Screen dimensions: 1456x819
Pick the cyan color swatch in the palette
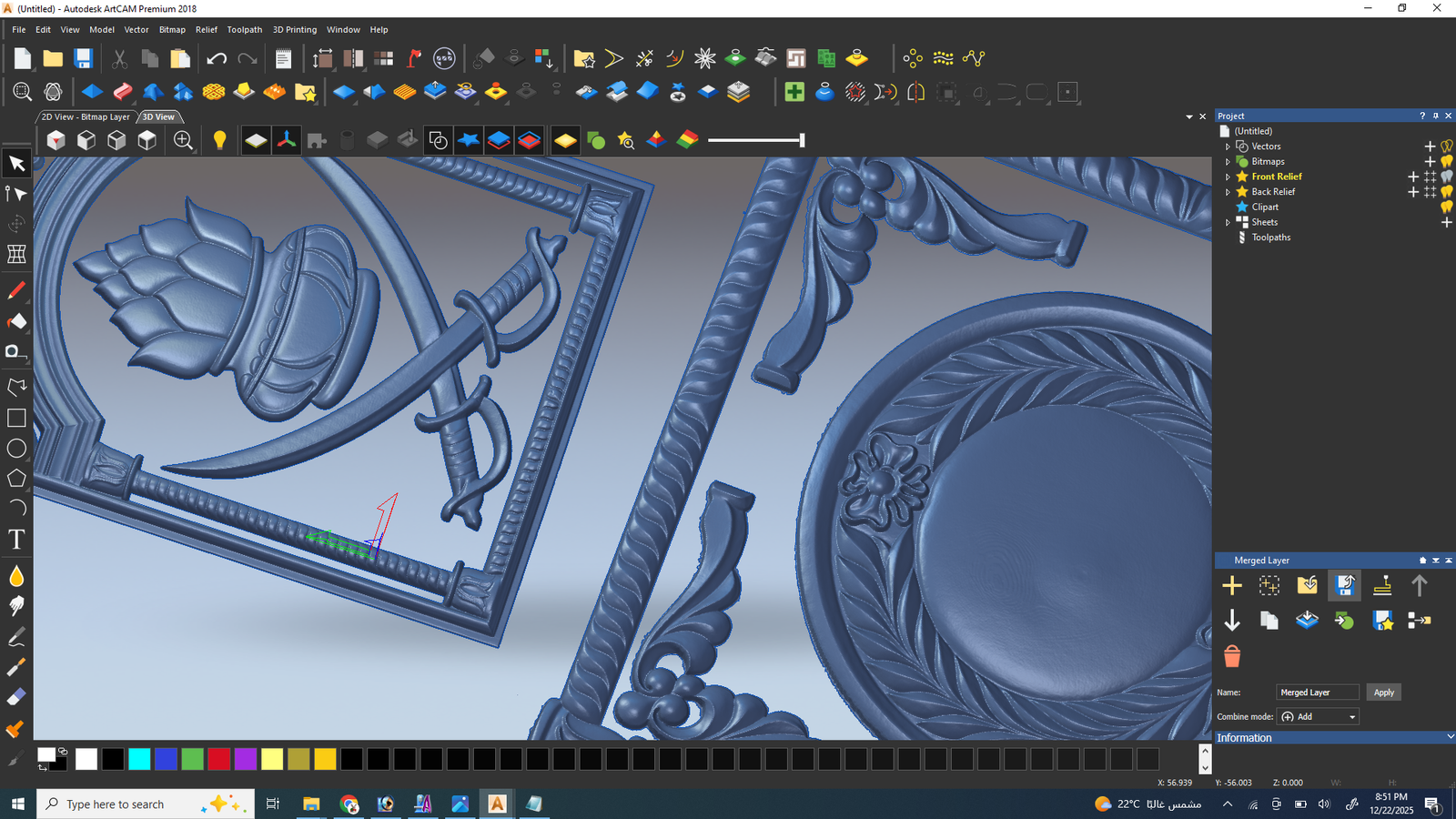tap(139, 758)
